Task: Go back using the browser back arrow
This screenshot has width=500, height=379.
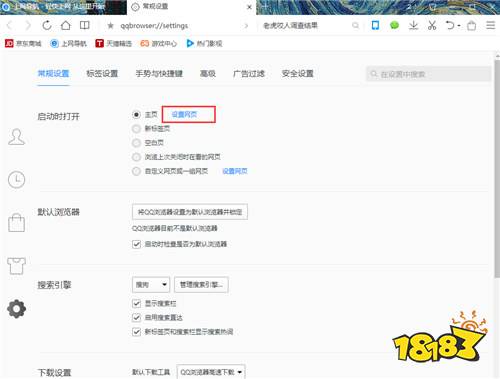Action: point(9,25)
